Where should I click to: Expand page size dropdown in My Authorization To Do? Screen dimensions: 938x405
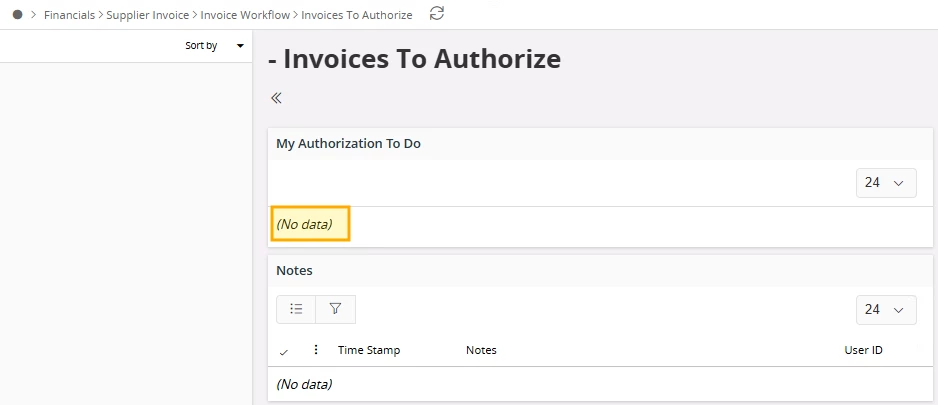(x=886, y=183)
